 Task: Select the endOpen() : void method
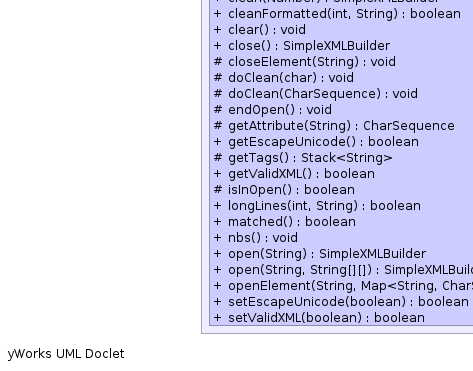273,110
